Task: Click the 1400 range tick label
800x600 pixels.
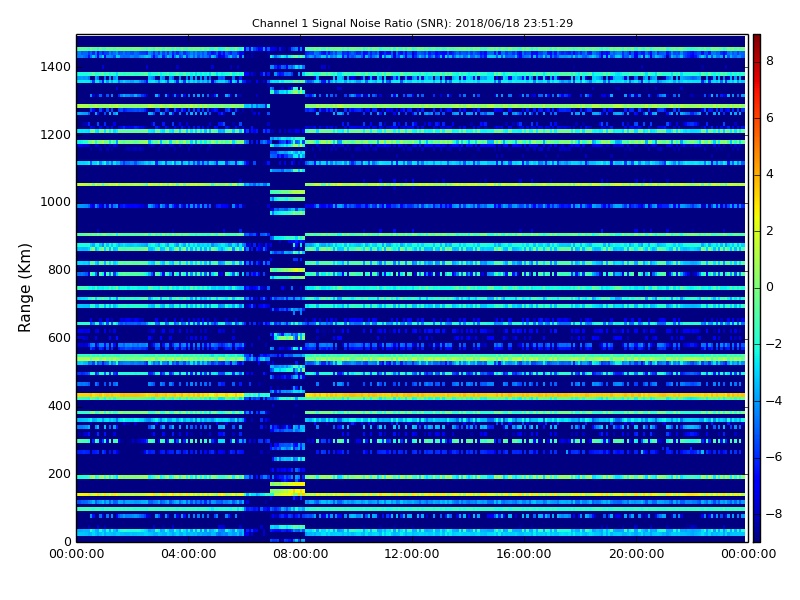Action: click(56, 66)
